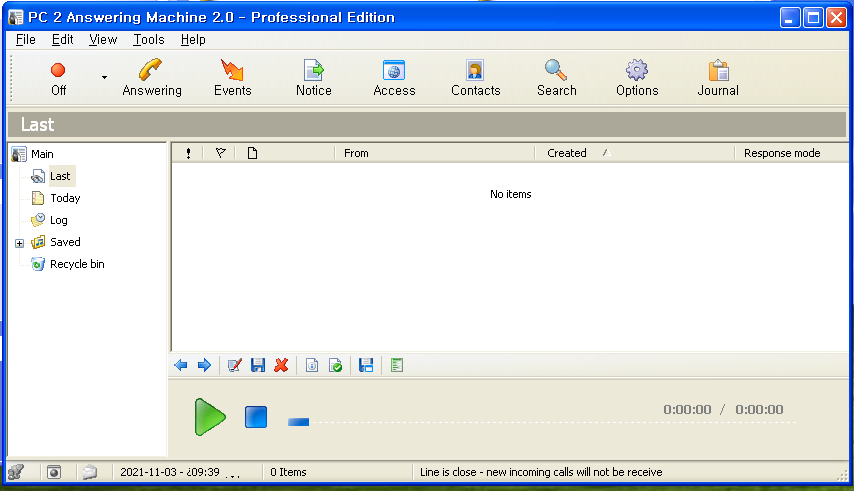Minimize the PC 2 Answering Machine window
854x491 pixels.
point(790,18)
